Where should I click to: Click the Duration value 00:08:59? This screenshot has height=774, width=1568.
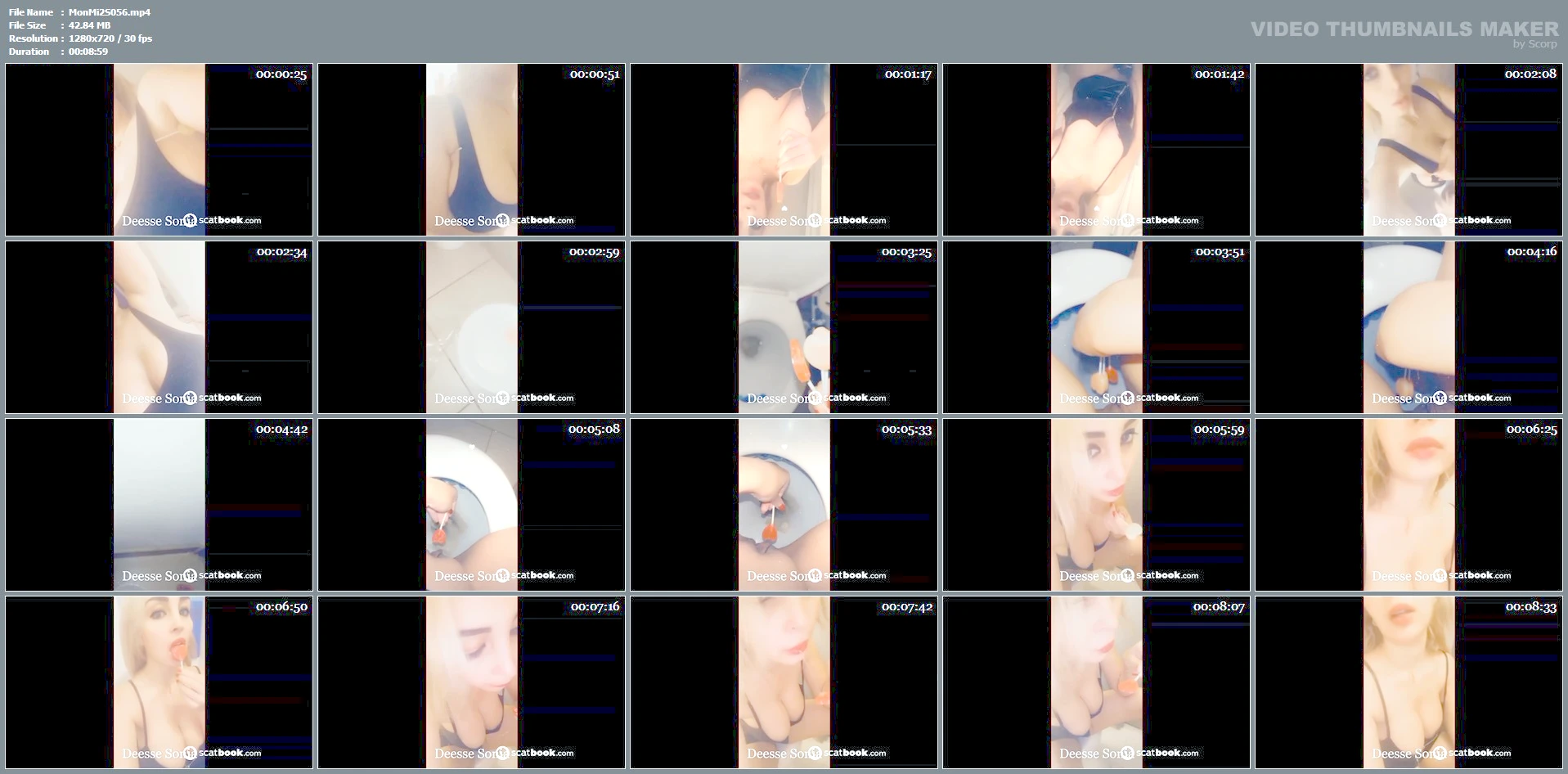tap(88, 52)
